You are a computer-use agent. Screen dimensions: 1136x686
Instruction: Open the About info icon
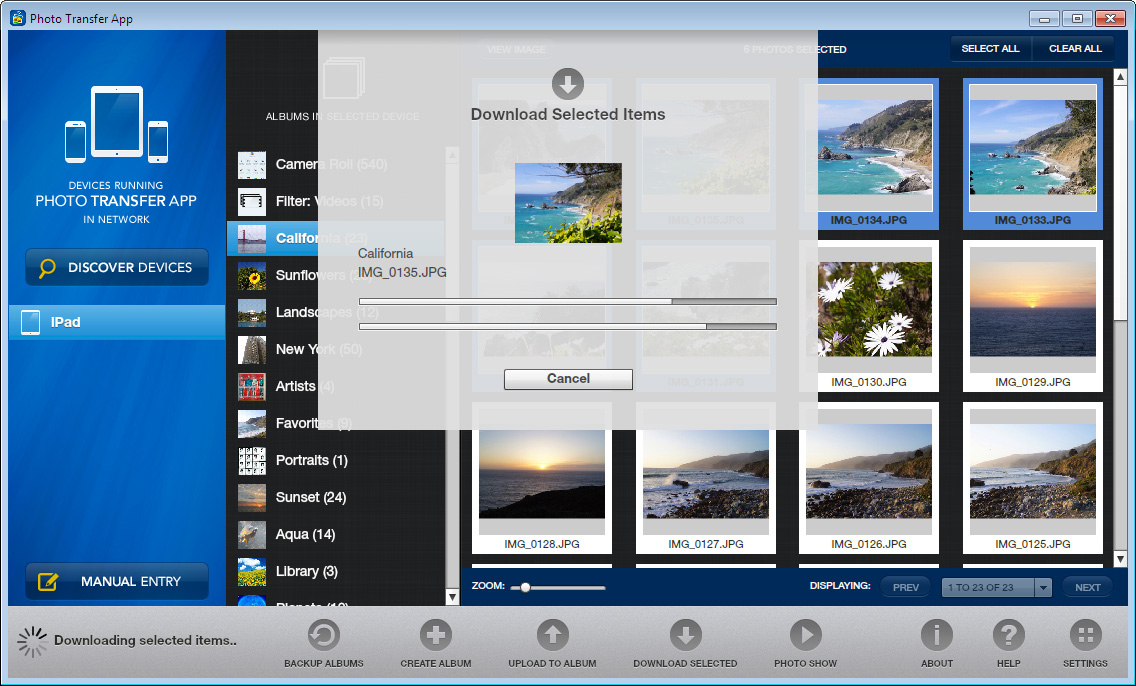tap(936, 636)
